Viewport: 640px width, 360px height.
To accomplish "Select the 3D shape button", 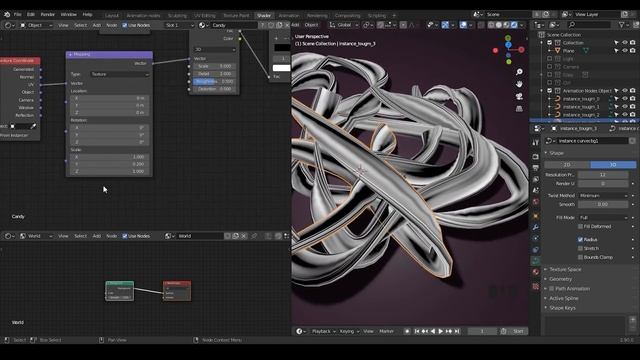I will 613,164.
